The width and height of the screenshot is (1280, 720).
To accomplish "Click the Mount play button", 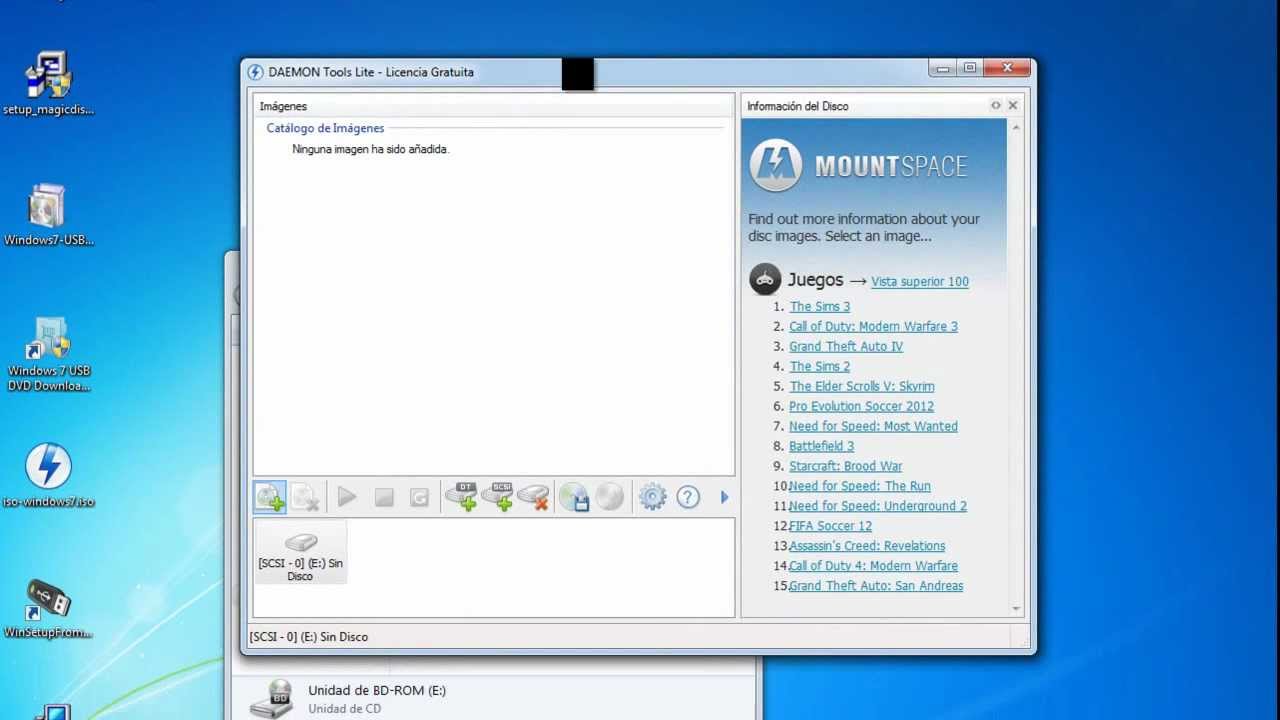I will [347, 497].
